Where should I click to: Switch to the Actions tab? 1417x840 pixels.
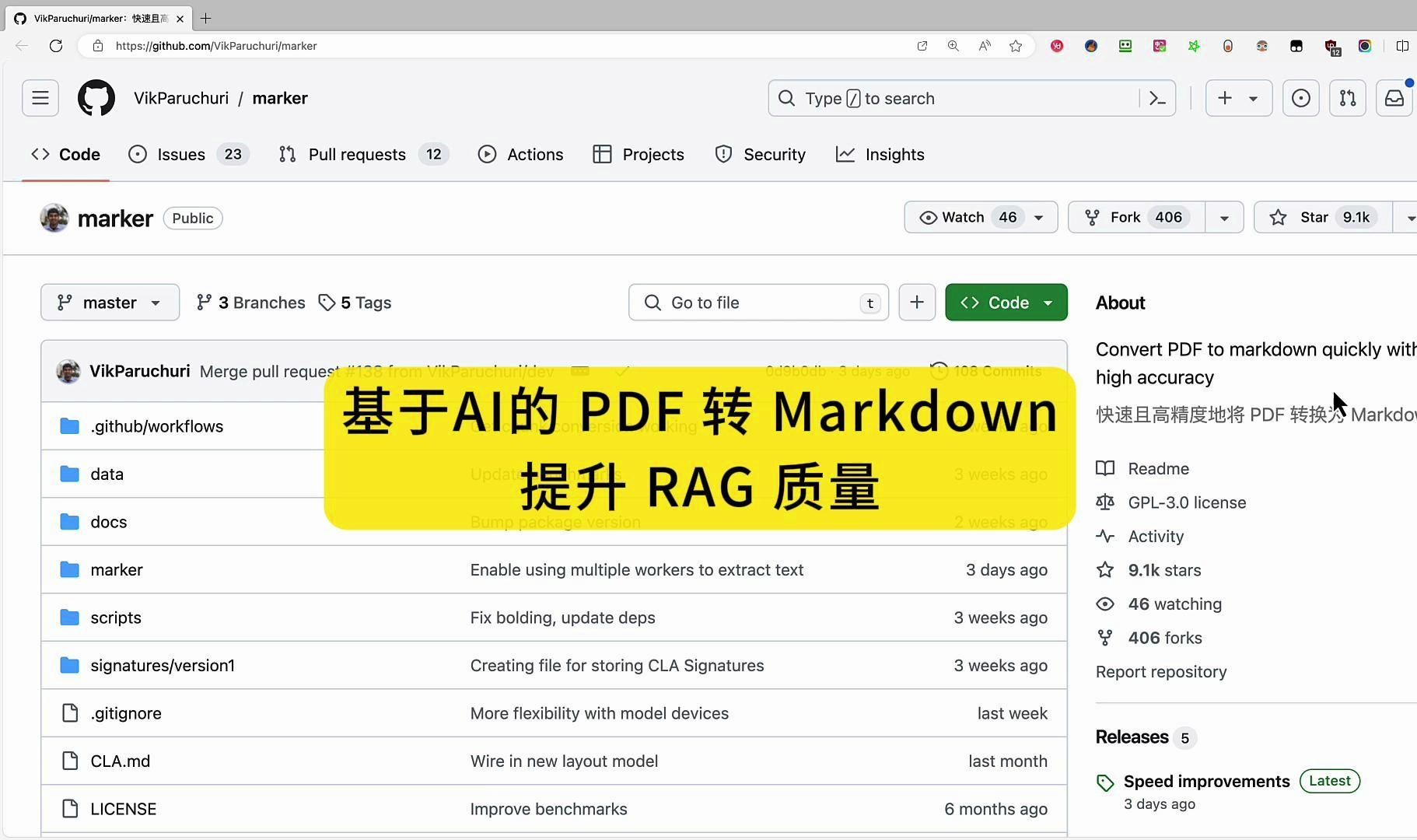click(520, 154)
